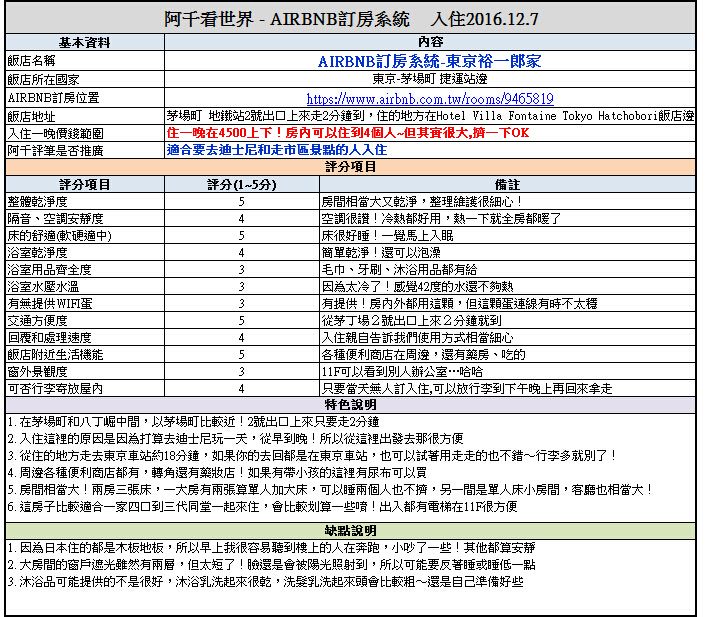This screenshot has height=617, width=705.
Task: Click the remark 簡單乾淨！還可以泡澡
Action: point(381,253)
